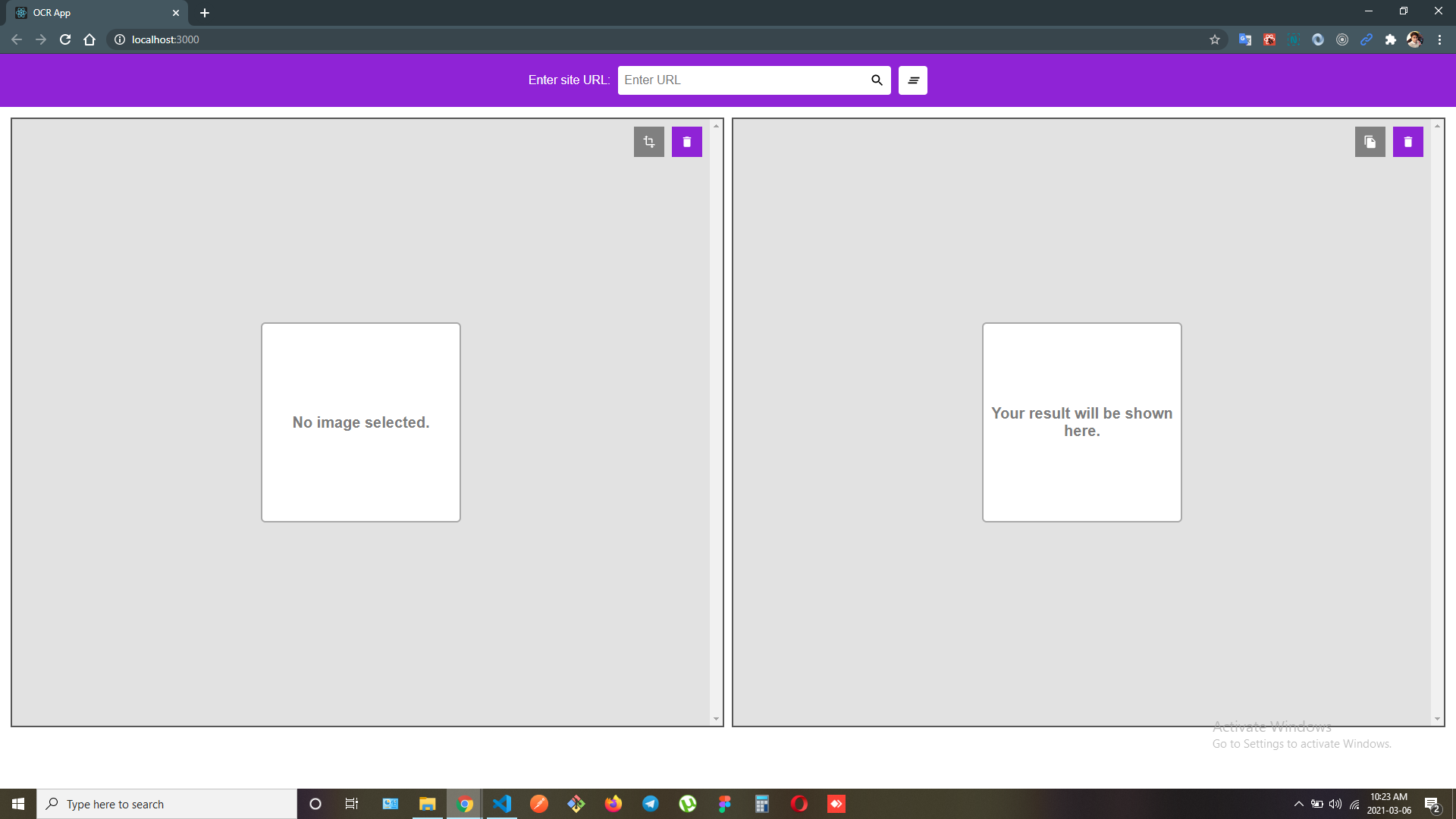Reload the localhost page
The width and height of the screenshot is (1456, 819).
point(65,39)
